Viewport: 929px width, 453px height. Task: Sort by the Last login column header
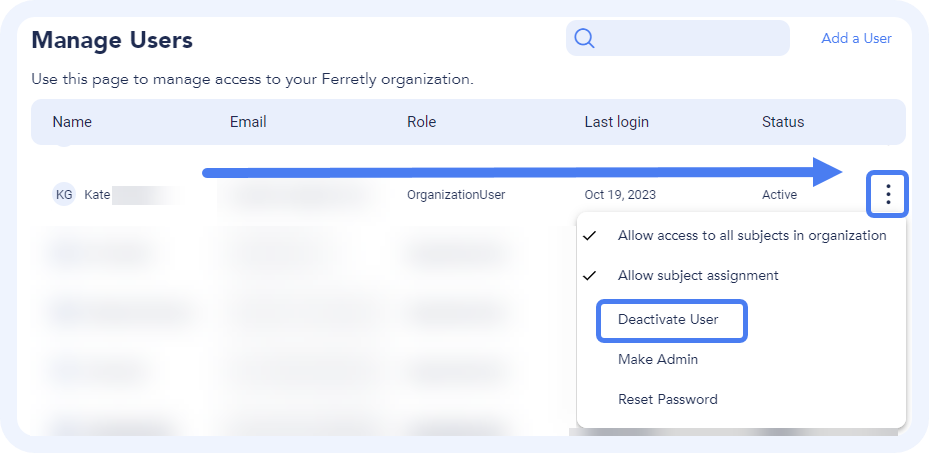[x=616, y=122]
